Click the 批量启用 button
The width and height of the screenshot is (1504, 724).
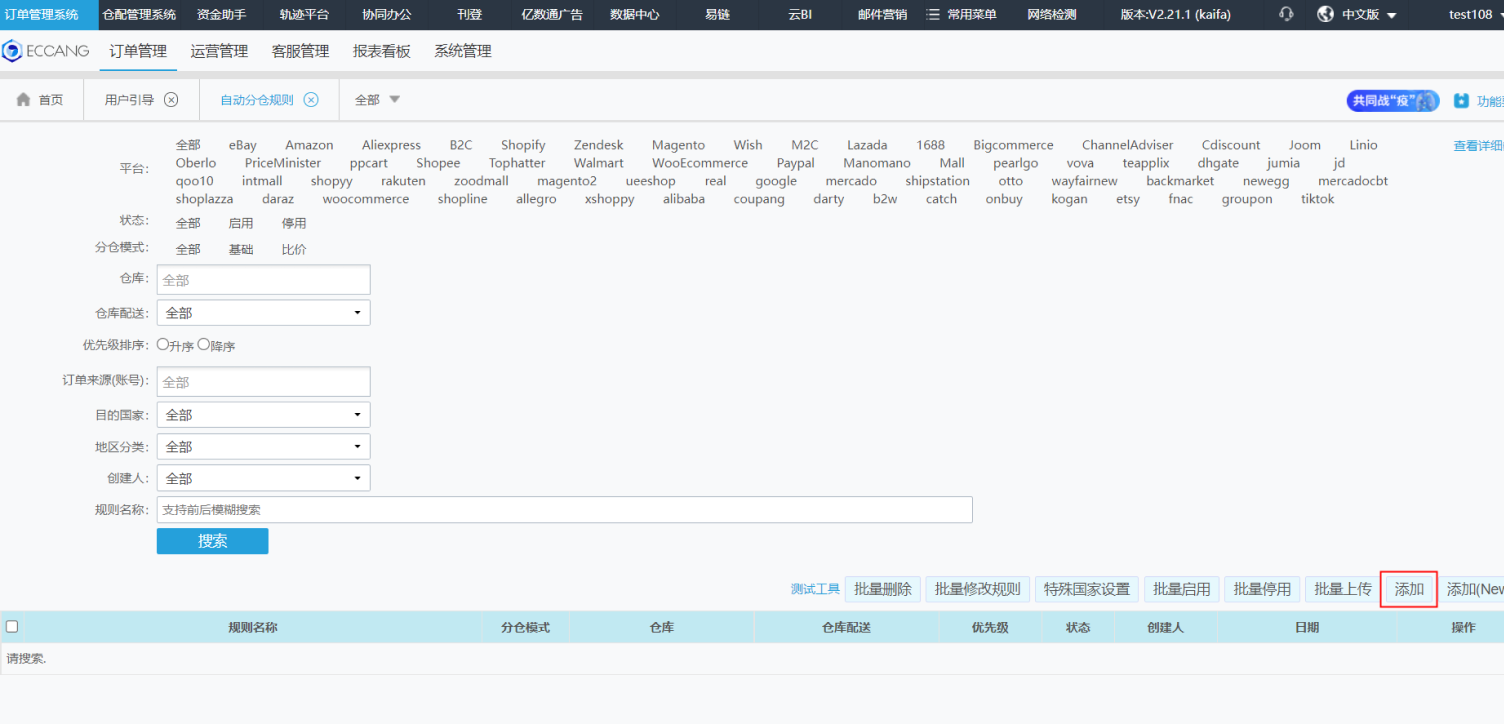tap(1182, 589)
